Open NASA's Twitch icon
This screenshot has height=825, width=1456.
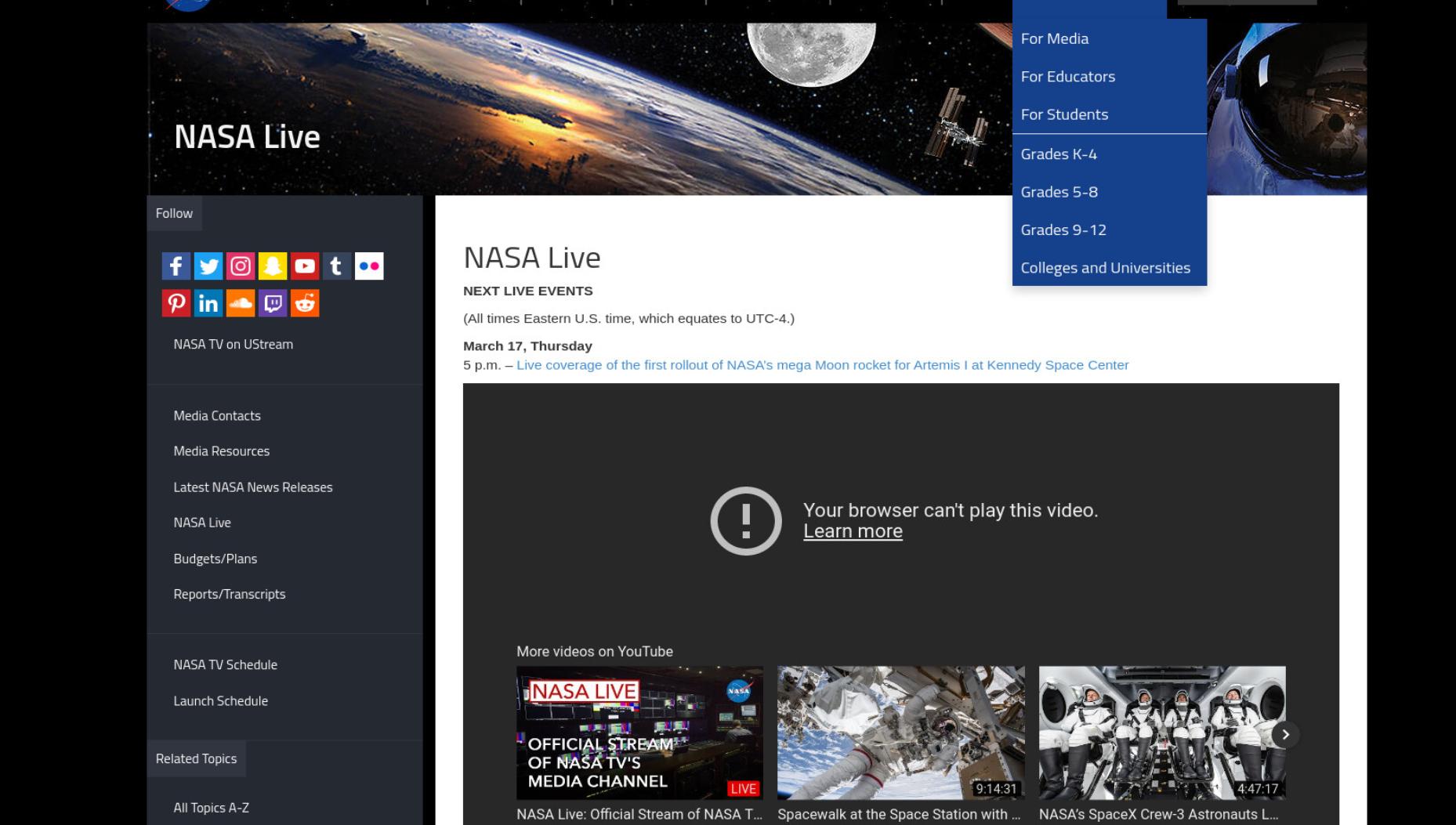[x=273, y=303]
